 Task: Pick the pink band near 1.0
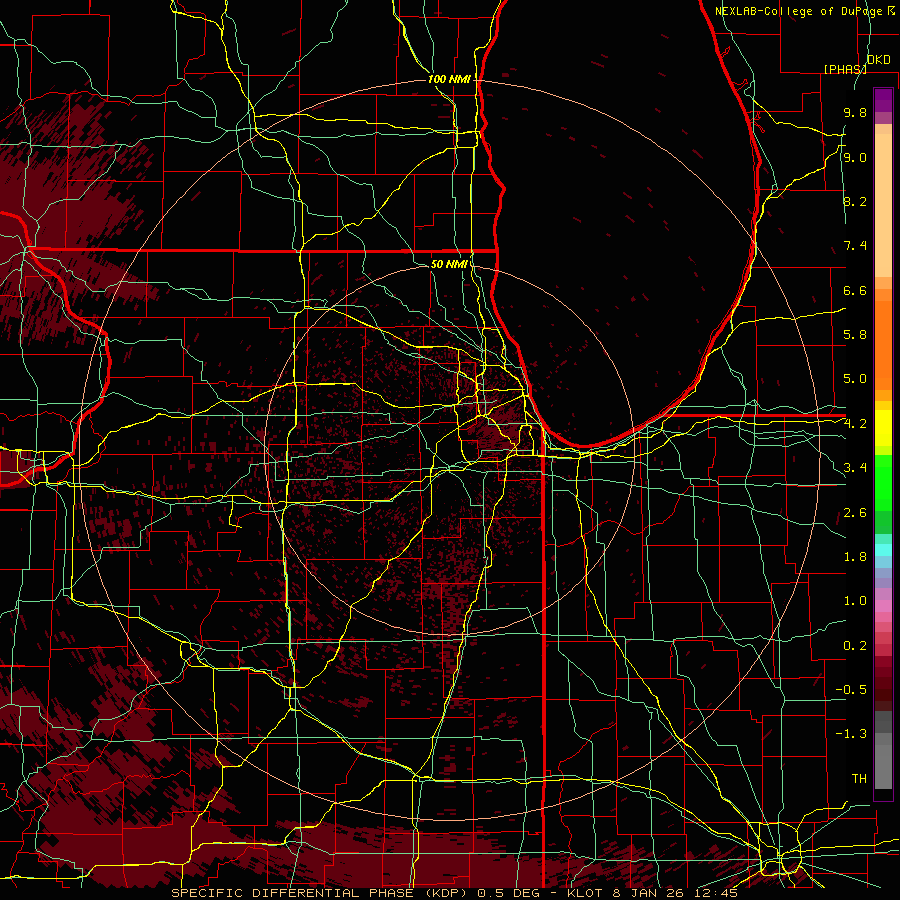pyautogui.click(x=883, y=606)
